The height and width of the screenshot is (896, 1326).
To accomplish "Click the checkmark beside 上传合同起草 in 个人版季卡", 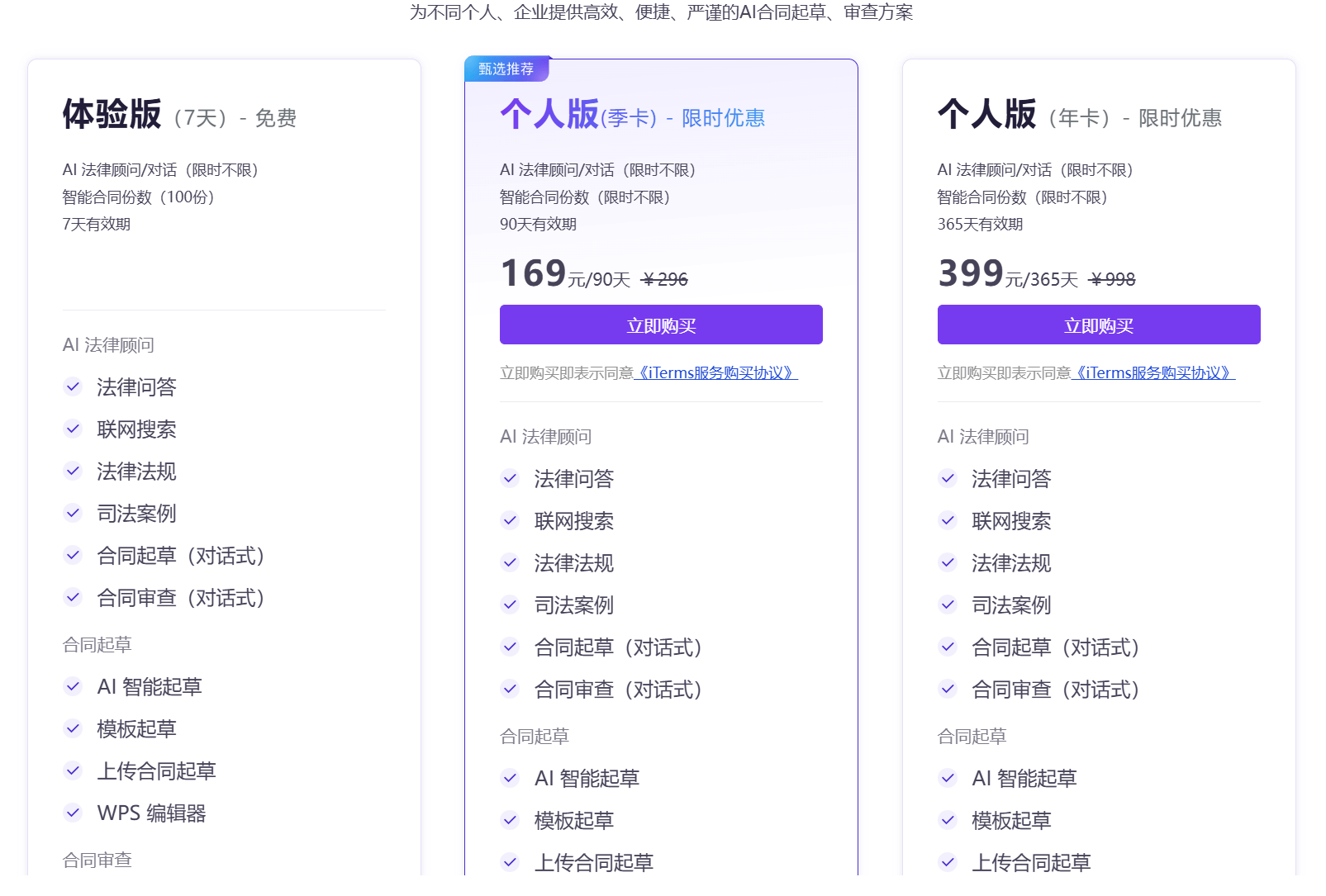I will point(510,862).
